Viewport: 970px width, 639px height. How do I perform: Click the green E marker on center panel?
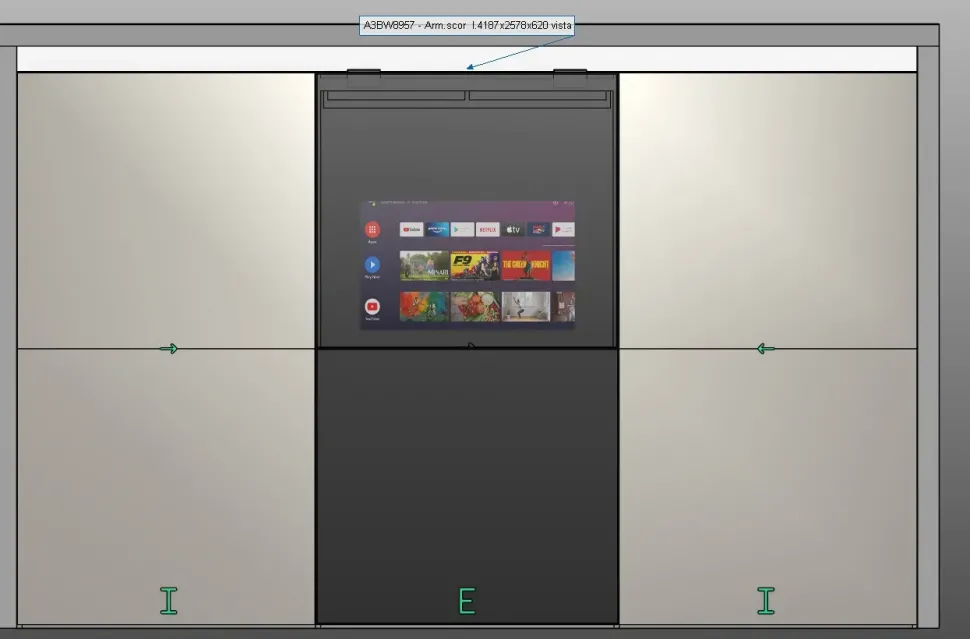click(466, 601)
